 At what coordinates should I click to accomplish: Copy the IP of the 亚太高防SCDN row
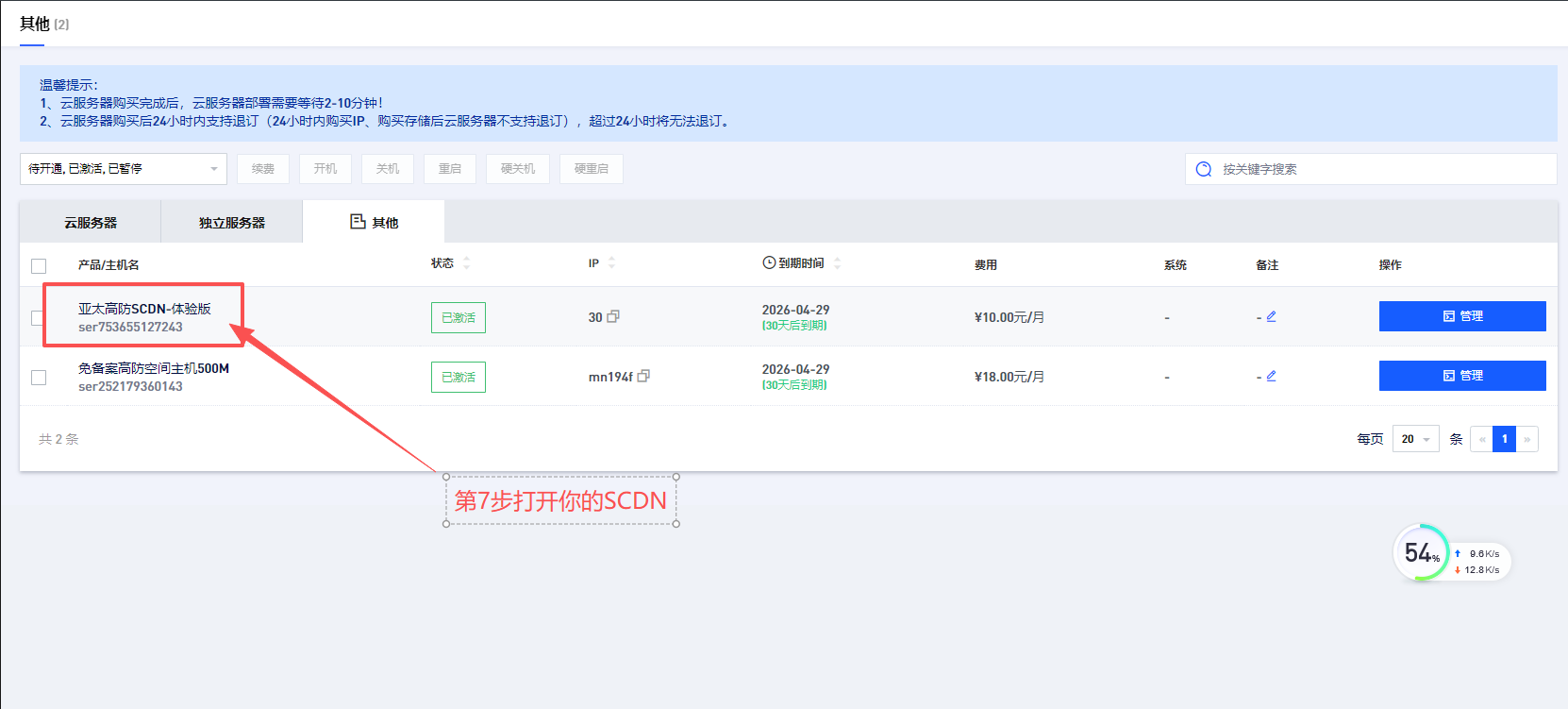click(x=613, y=317)
